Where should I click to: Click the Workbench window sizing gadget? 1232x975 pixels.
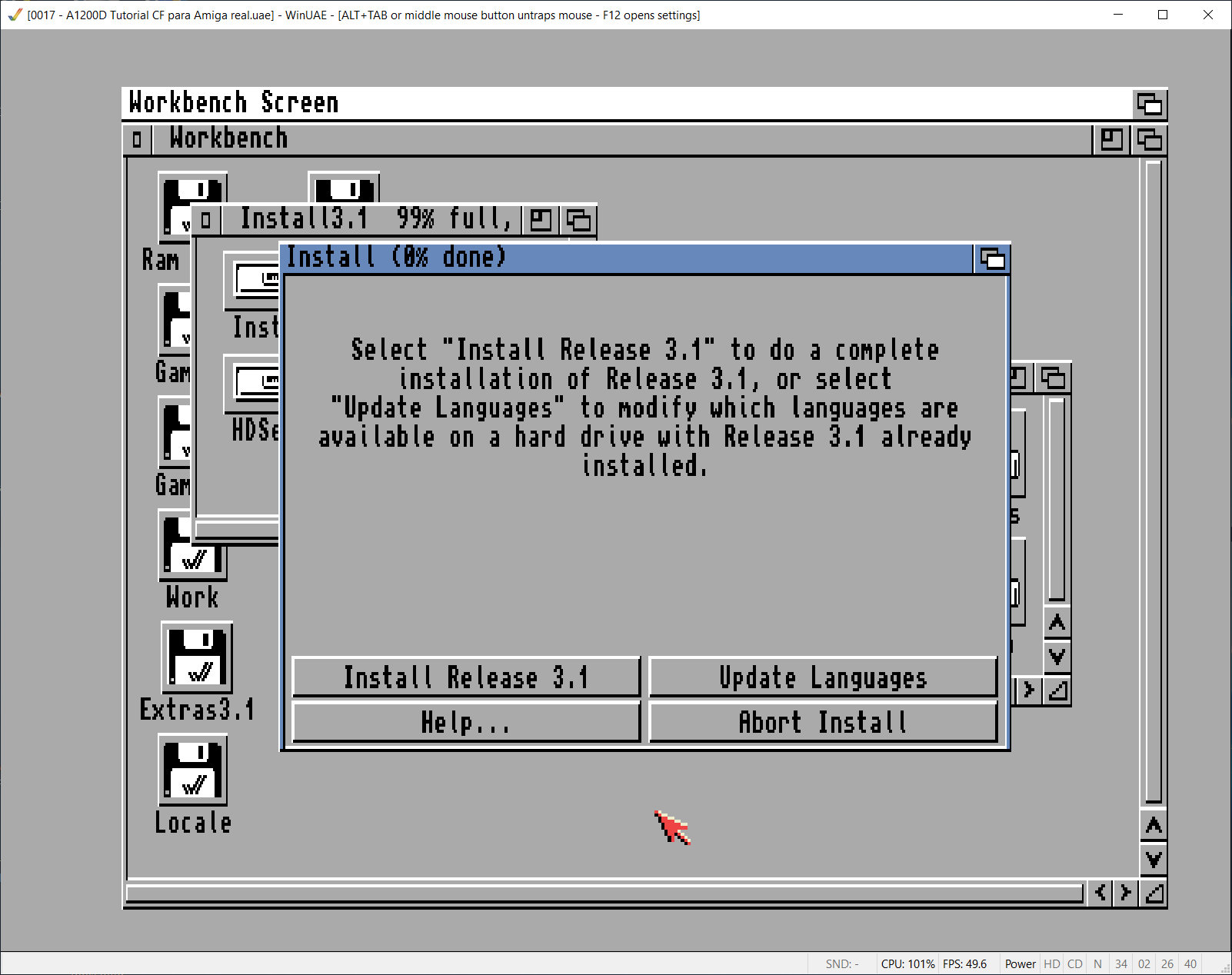coord(1154,893)
